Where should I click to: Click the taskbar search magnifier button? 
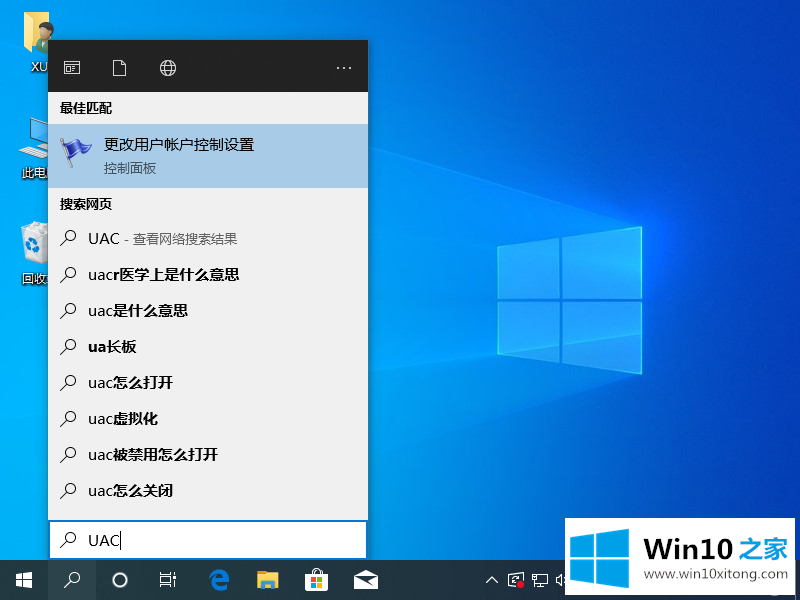72,580
